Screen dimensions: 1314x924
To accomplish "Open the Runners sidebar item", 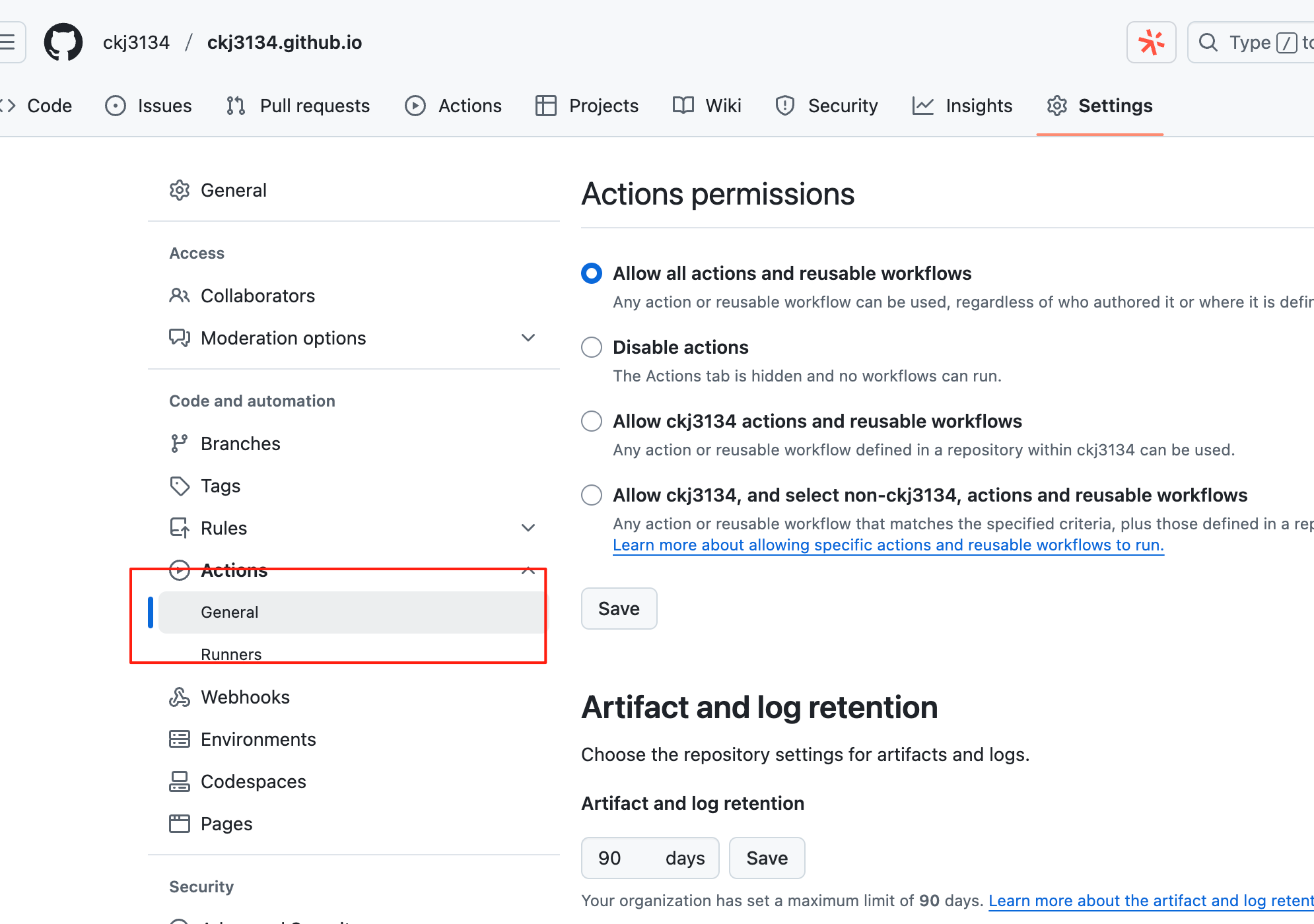I will 231,654.
